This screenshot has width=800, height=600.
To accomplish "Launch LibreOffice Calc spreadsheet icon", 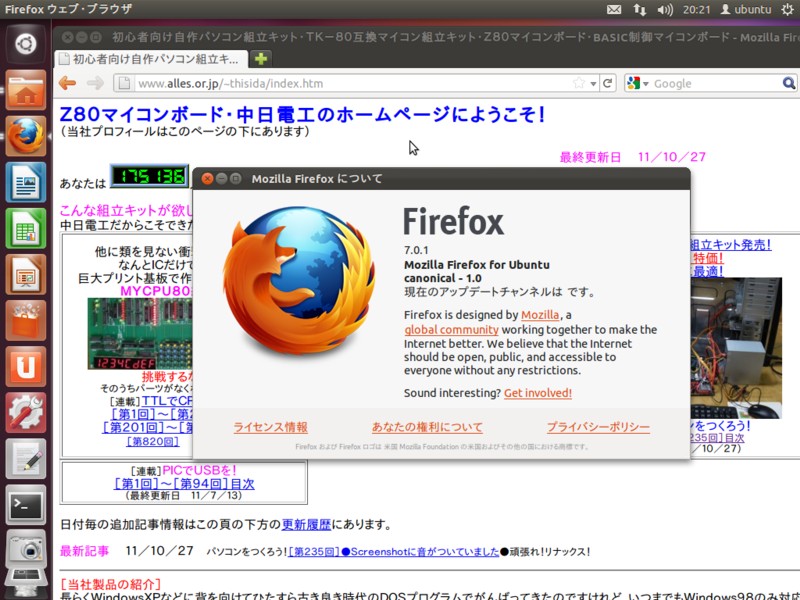I will (26, 228).
